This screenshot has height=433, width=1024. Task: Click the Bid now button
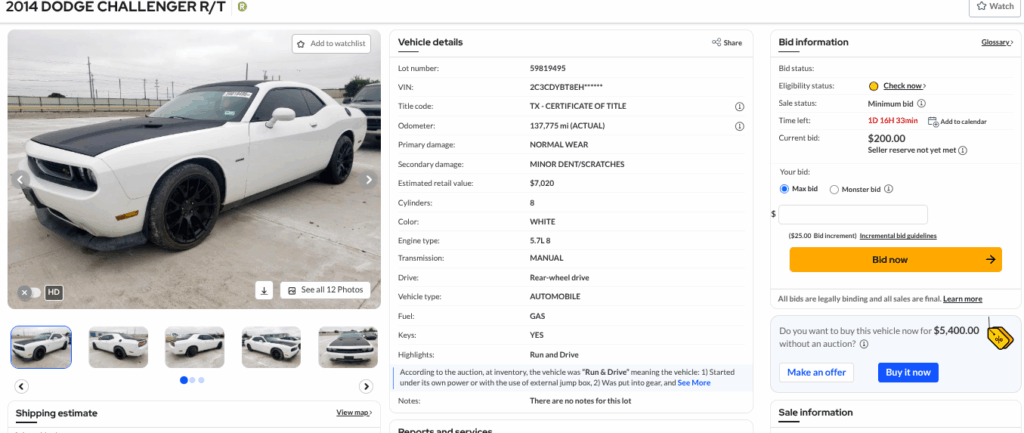click(895, 259)
